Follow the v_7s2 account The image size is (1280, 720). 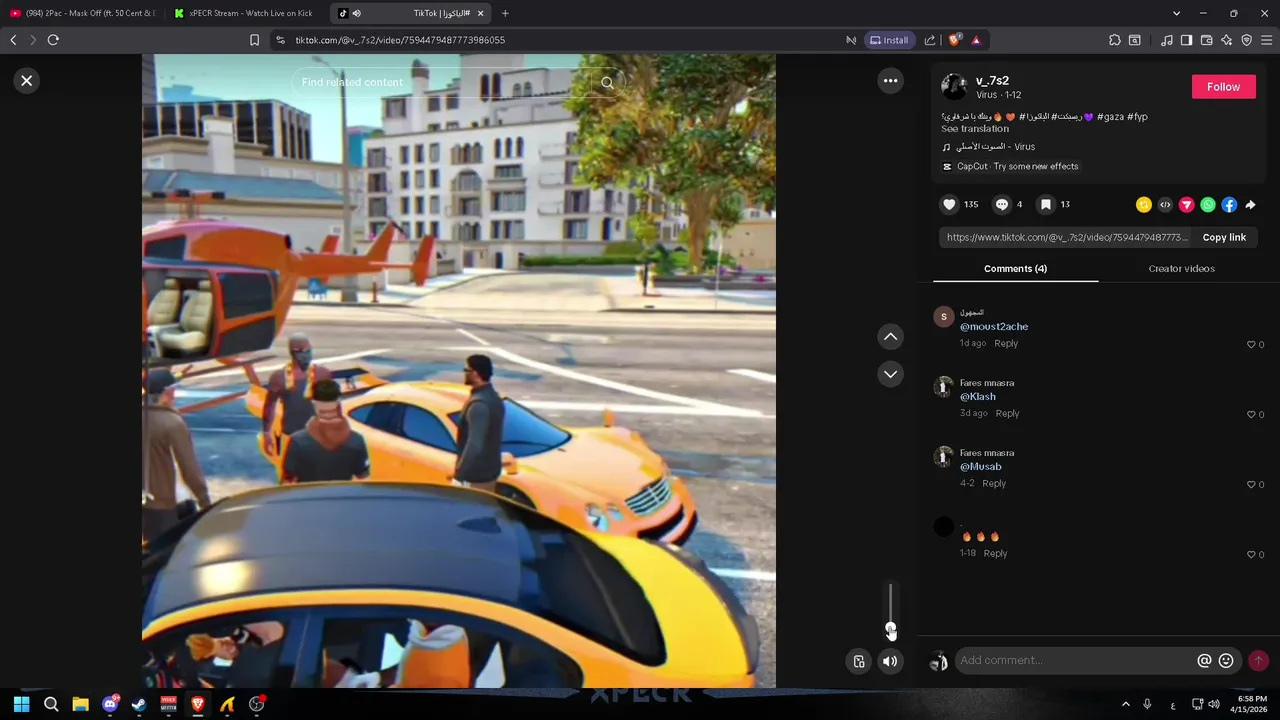pyautogui.click(x=1223, y=87)
